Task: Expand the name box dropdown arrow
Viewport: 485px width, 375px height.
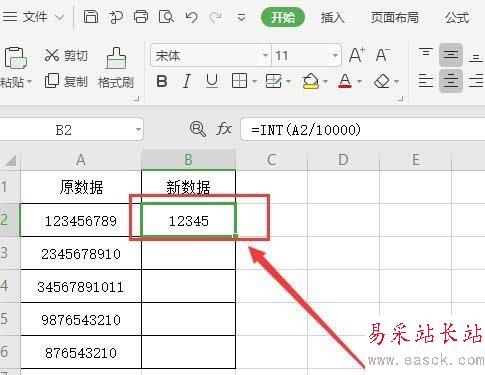Action: [x=138, y=130]
